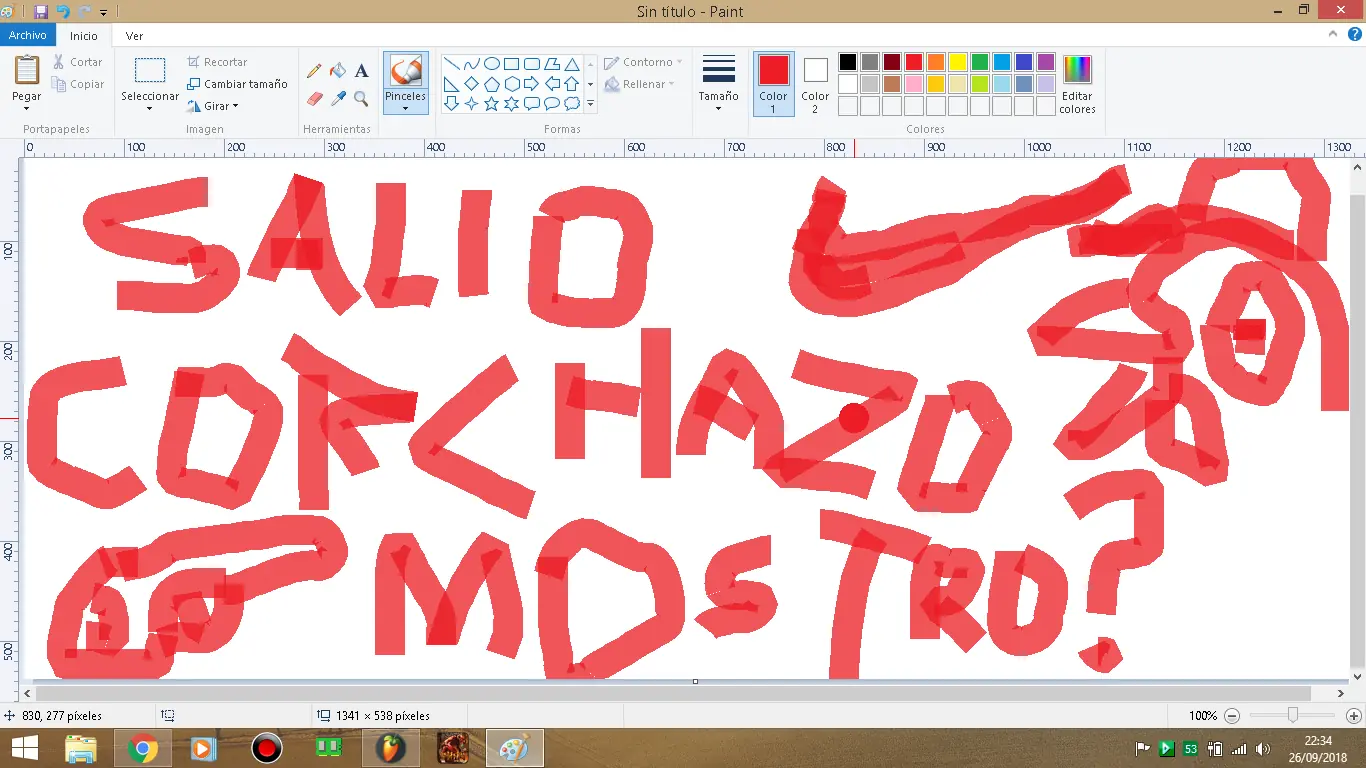Viewport: 1366px width, 768px height.
Task: Open the Archivo menu
Action: click(x=27, y=34)
